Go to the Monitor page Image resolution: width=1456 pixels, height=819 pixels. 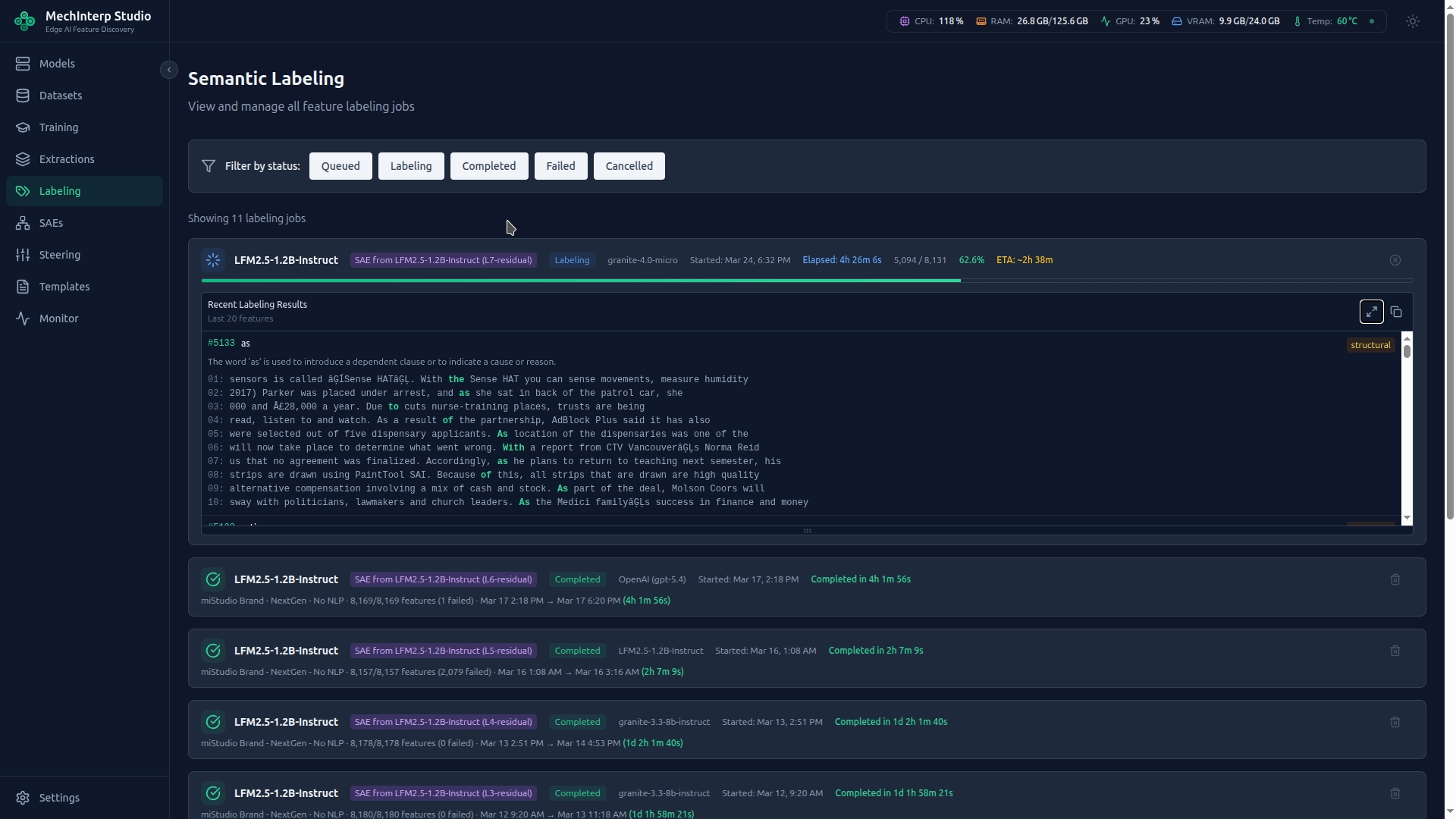(x=84, y=318)
